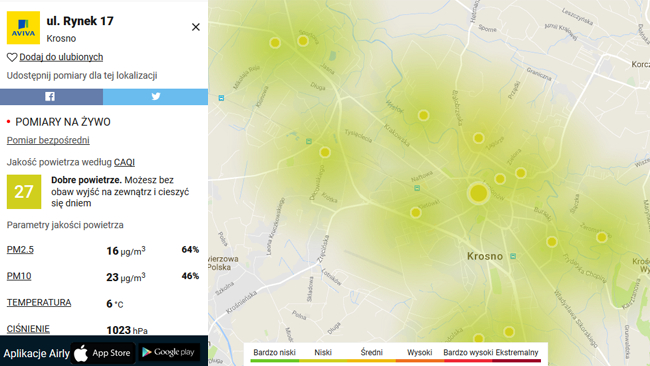This screenshot has height=366, width=650.
Task: Click the PM2.5 value 64% text
Action: point(190,250)
